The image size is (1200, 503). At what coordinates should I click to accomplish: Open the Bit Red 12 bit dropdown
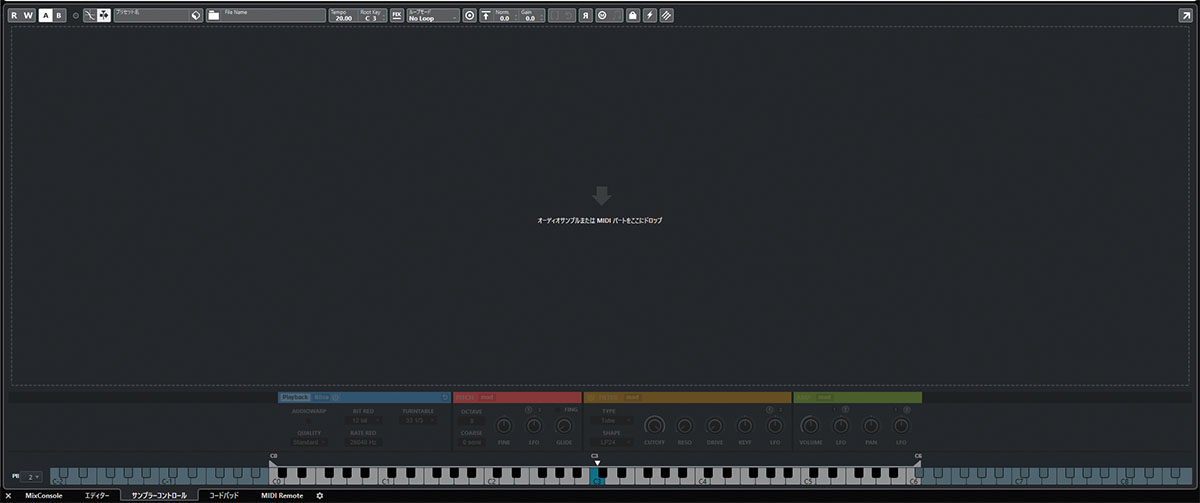click(x=362, y=420)
